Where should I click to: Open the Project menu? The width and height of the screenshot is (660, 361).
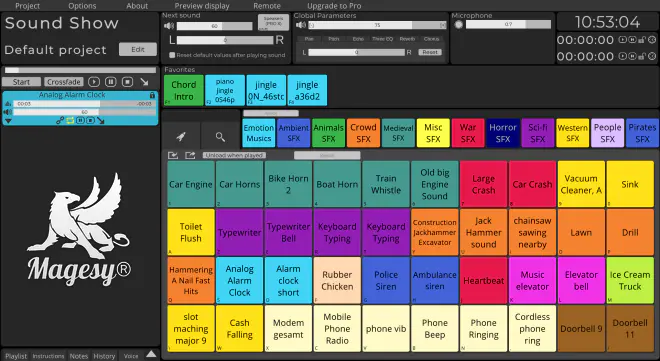(x=27, y=6)
